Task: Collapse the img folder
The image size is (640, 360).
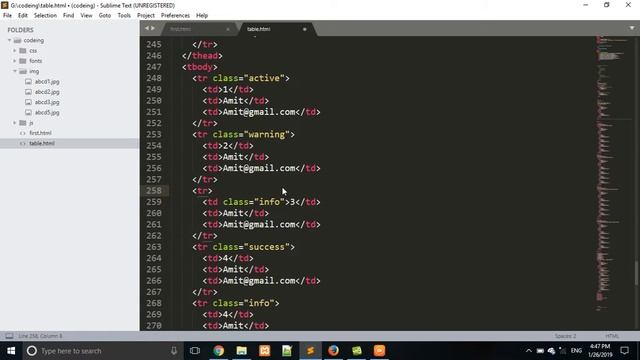Action: click(x=15, y=71)
